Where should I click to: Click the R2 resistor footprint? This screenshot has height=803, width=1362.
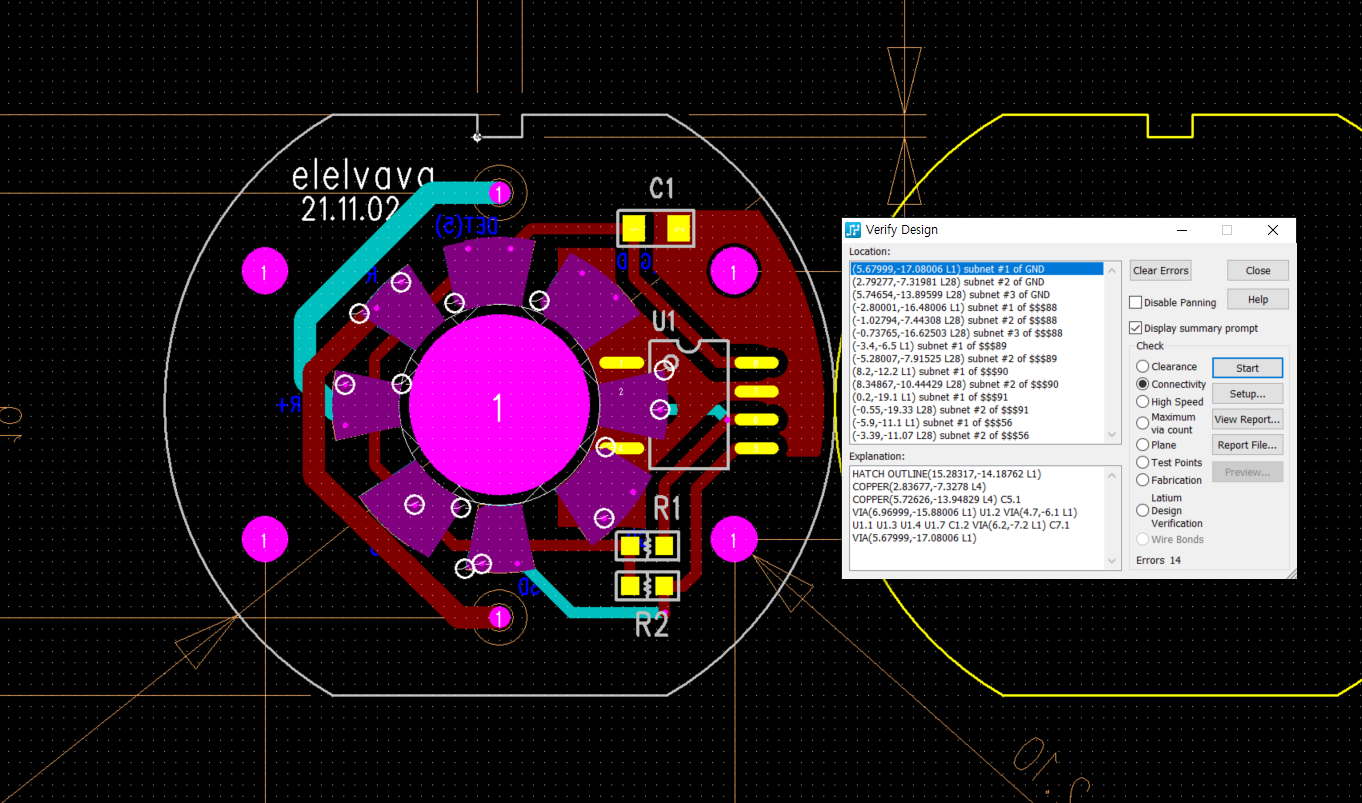pos(647,585)
